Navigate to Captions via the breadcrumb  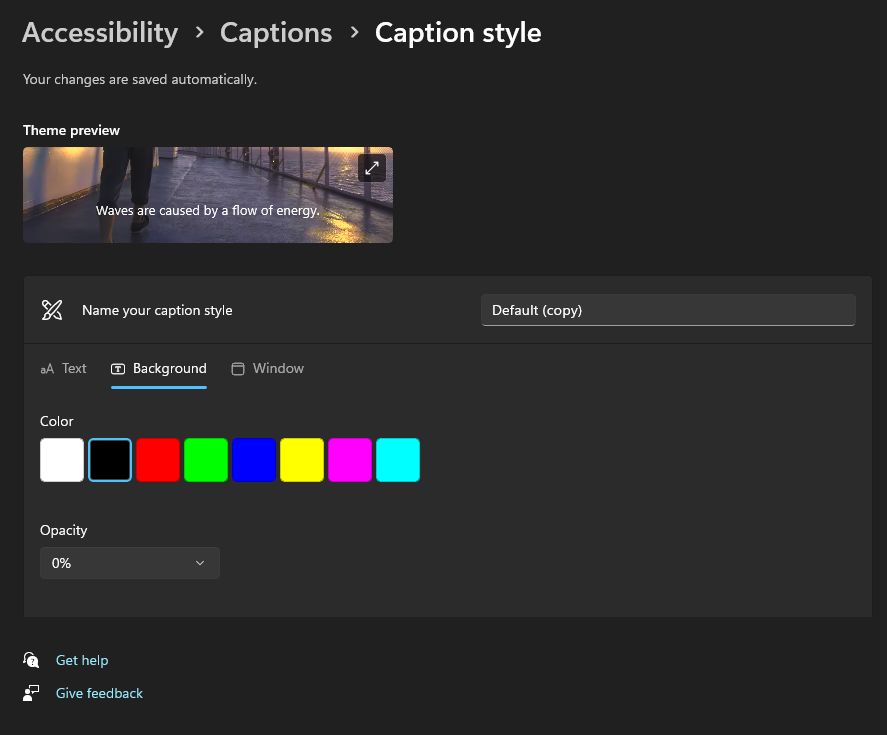click(x=276, y=32)
